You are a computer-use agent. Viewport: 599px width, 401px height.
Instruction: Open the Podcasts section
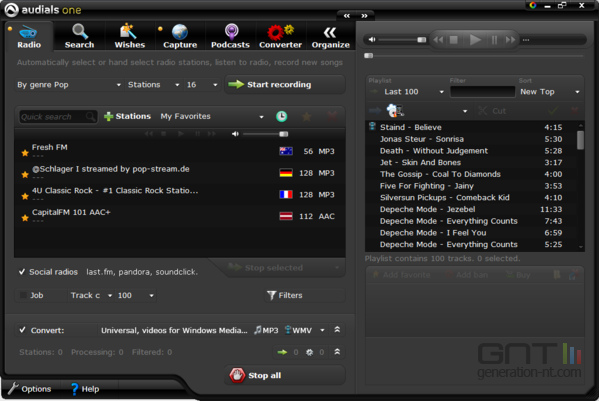pyautogui.click(x=230, y=37)
